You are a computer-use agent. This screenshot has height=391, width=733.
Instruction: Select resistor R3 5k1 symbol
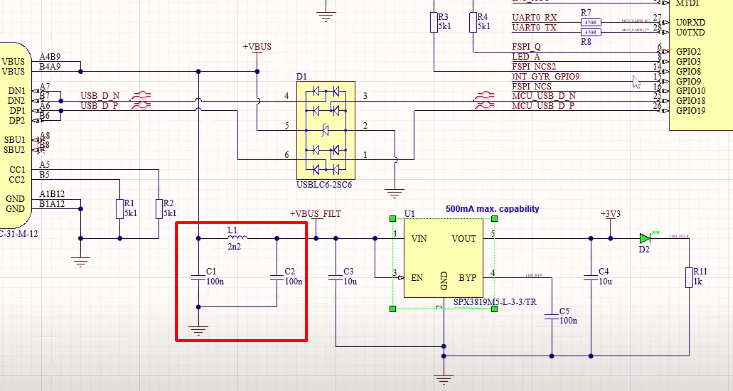click(434, 22)
